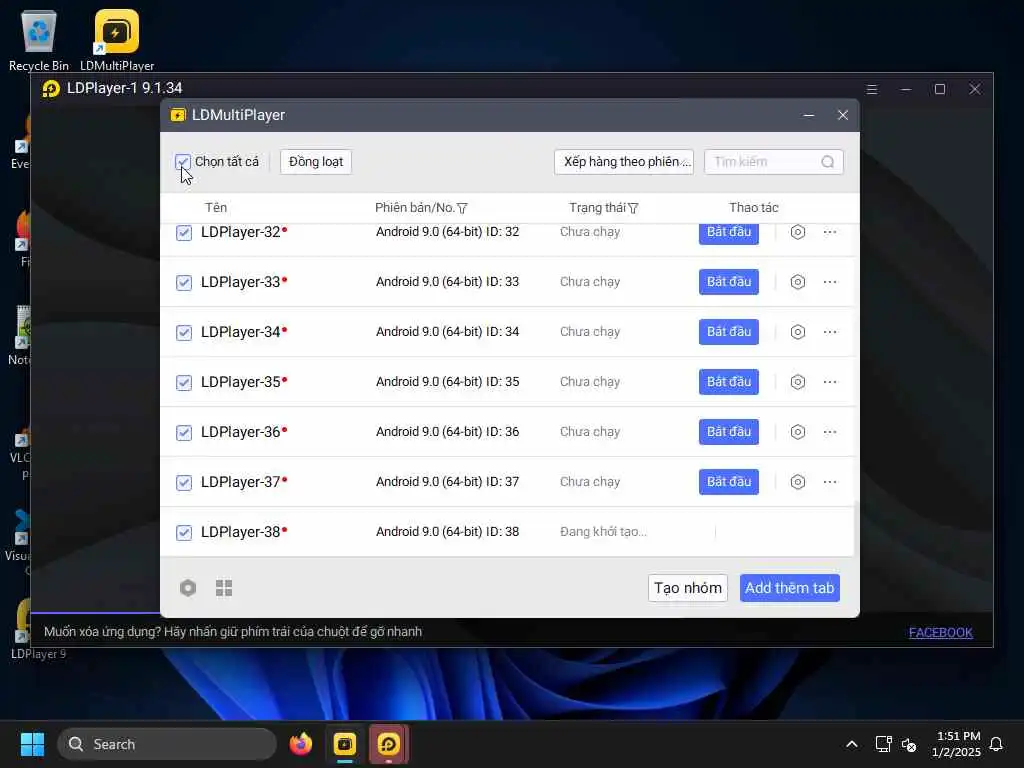This screenshot has width=1024, height=768.
Task: Click Tên column header
Action: [216, 208]
